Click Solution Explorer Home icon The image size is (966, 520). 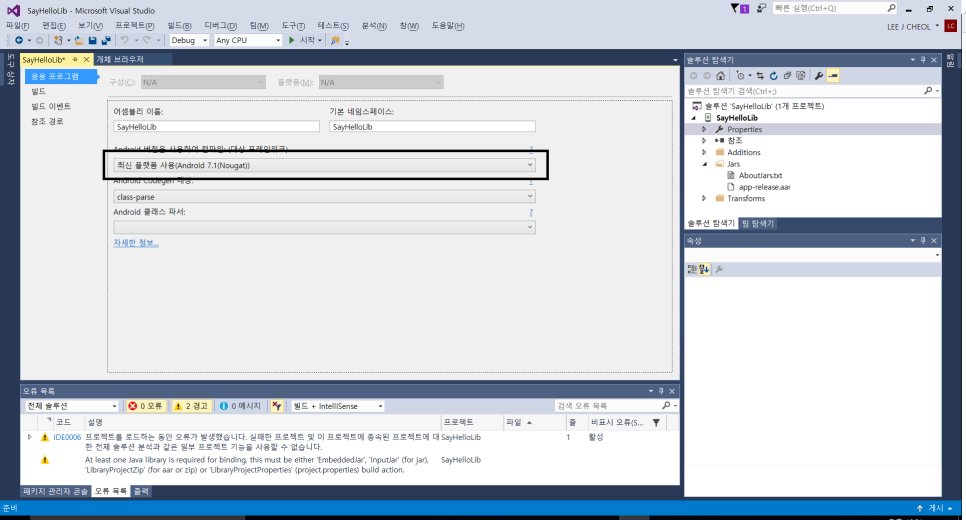pyautogui.click(x=720, y=76)
